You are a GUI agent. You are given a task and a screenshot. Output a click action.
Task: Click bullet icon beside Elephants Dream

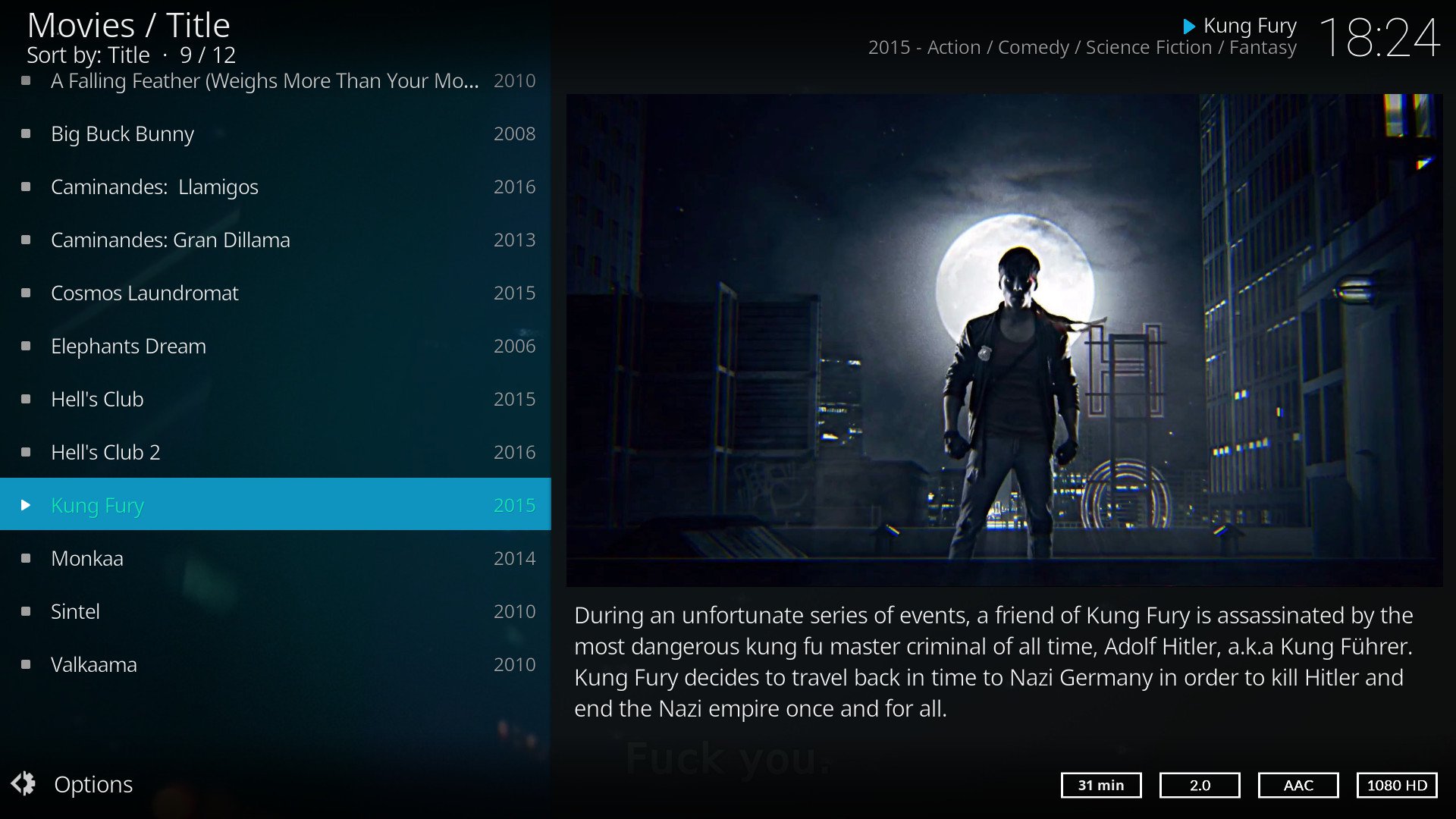tap(26, 346)
